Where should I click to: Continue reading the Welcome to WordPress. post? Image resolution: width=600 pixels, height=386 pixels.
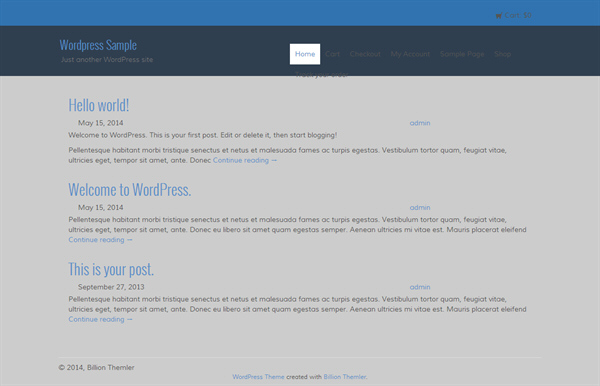pyautogui.click(x=101, y=240)
